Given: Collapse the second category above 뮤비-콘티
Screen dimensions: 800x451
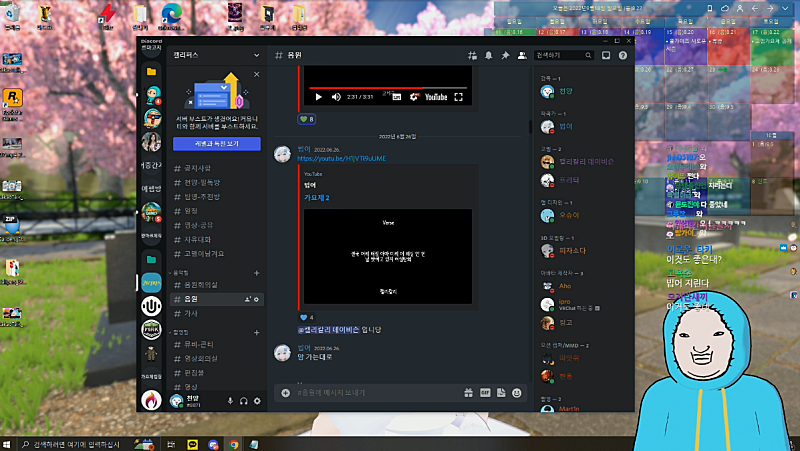Looking at the screenshot, I should (x=179, y=333).
